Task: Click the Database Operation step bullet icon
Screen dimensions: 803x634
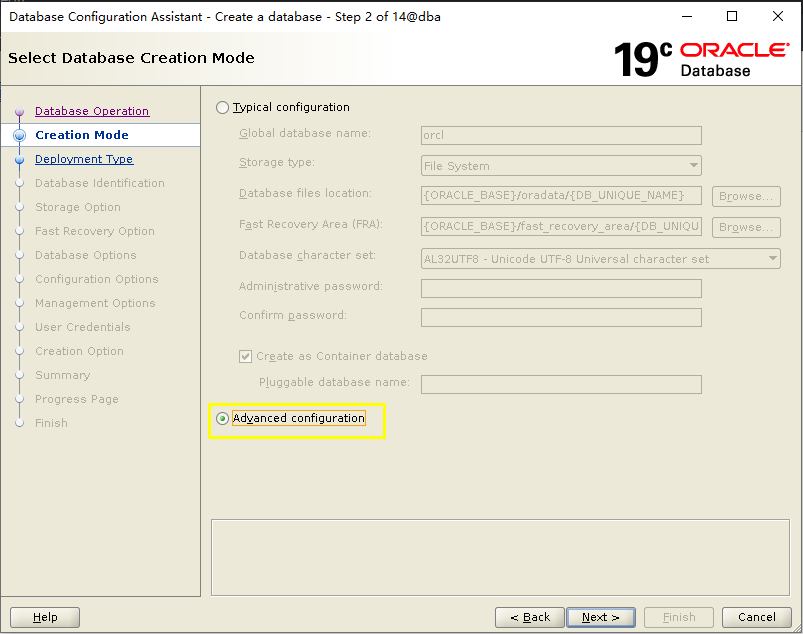Action: point(19,111)
